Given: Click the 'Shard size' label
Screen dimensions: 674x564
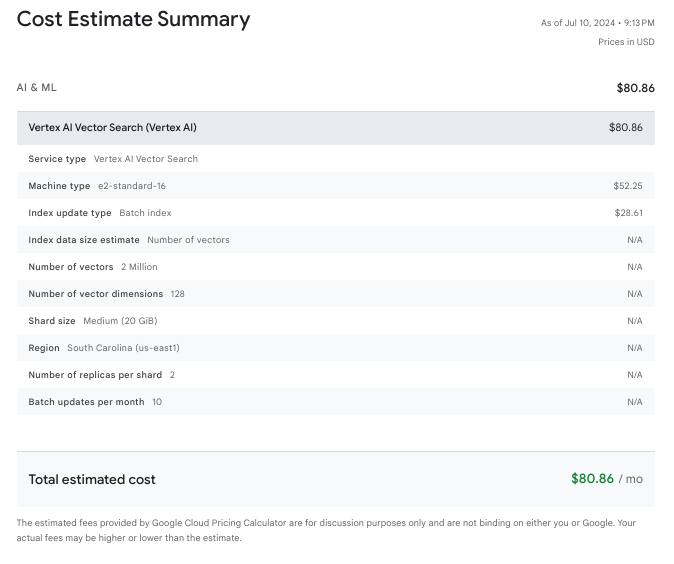Looking at the screenshot, I should click(52, 321).
